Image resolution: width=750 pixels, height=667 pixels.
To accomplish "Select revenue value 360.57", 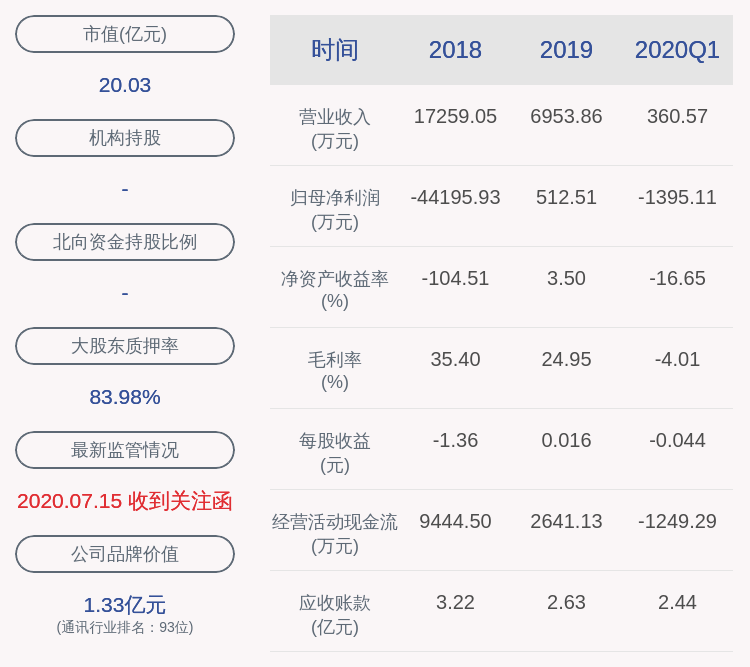I will pyautogui.click(x=677, y=116).
